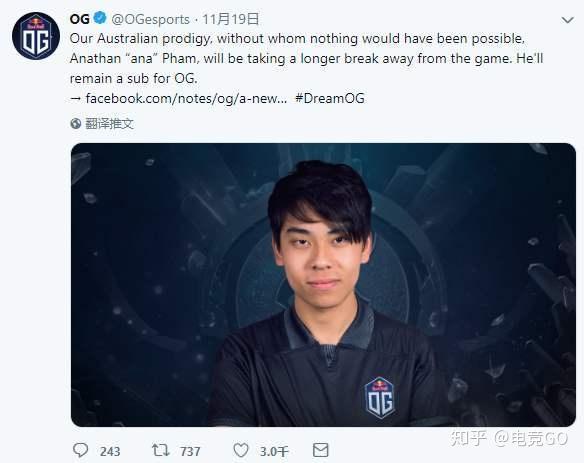Open OG profile avatar logo
This screenshot has width=584, height=463.
(x=36, y=36)
